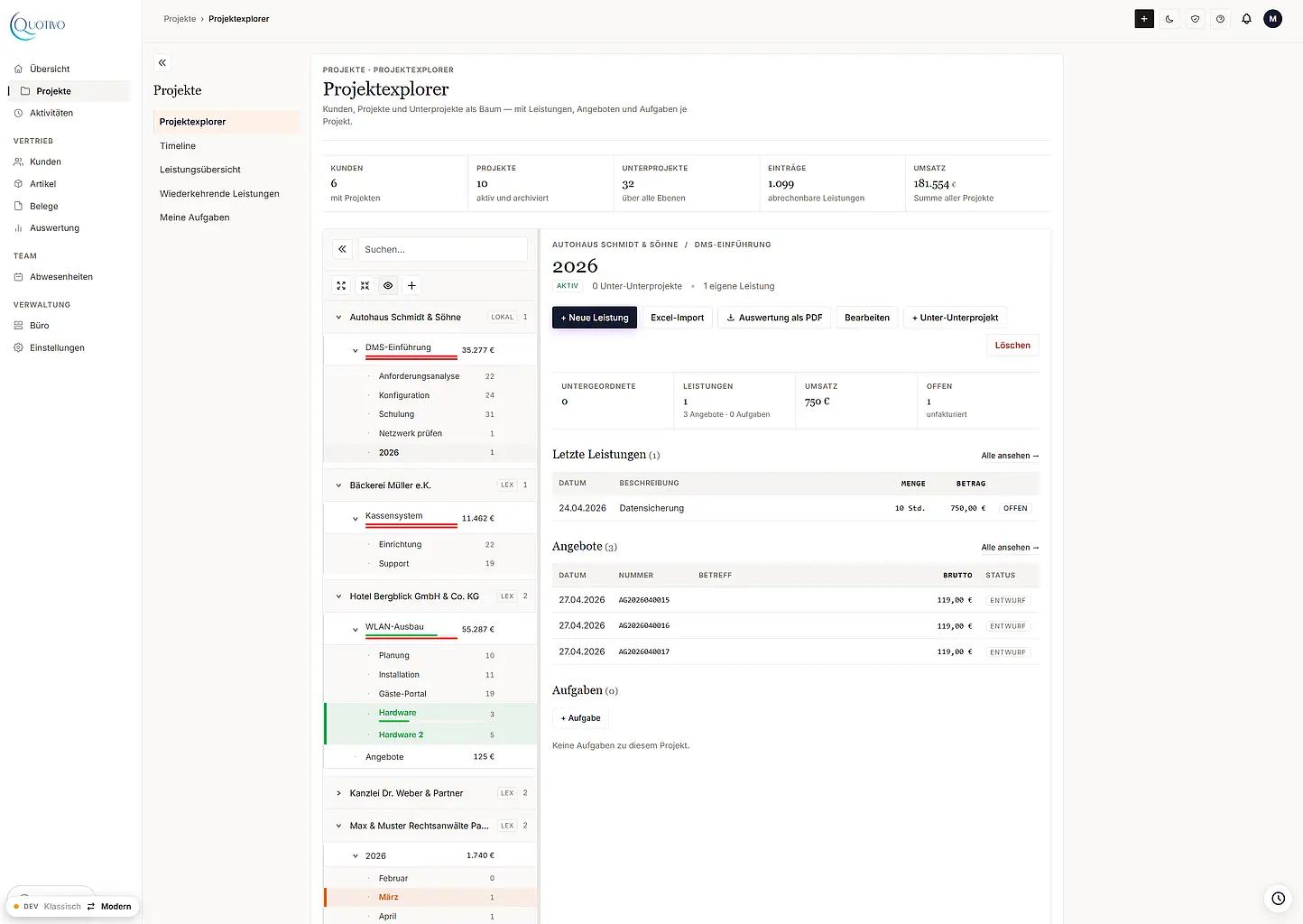
Task: Click the Löschen button
Action: coord(1012,345)
